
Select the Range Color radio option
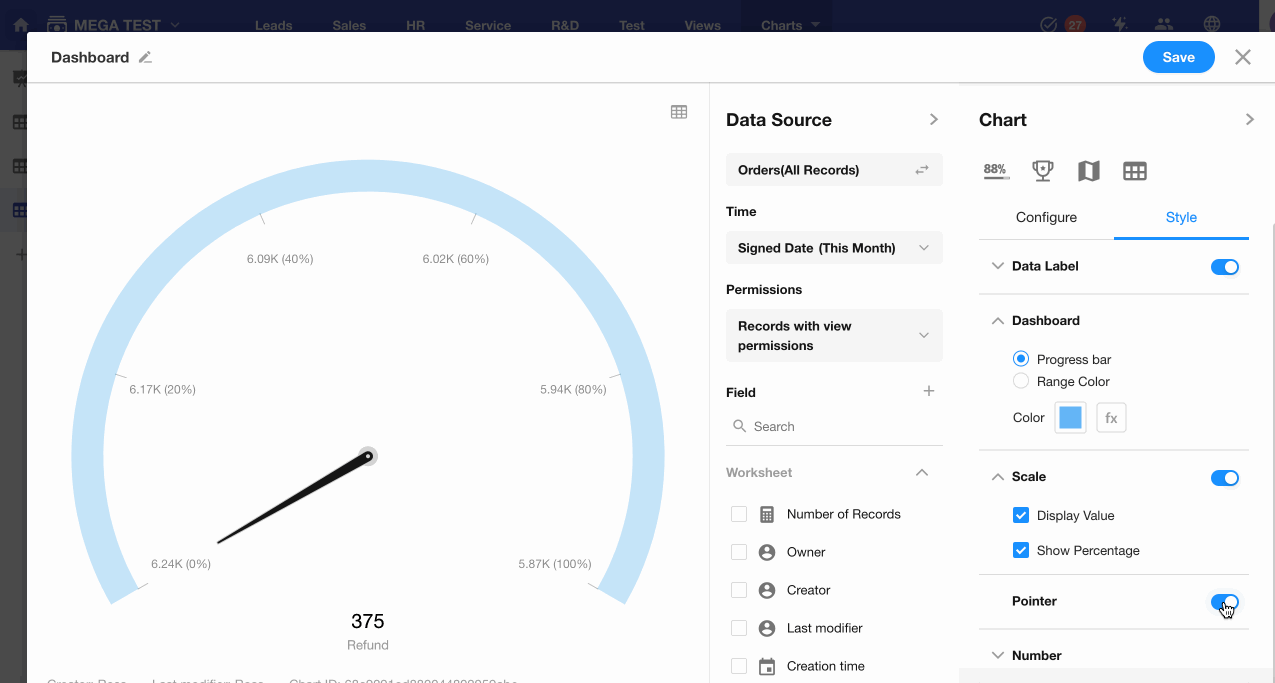point(1021,381)
